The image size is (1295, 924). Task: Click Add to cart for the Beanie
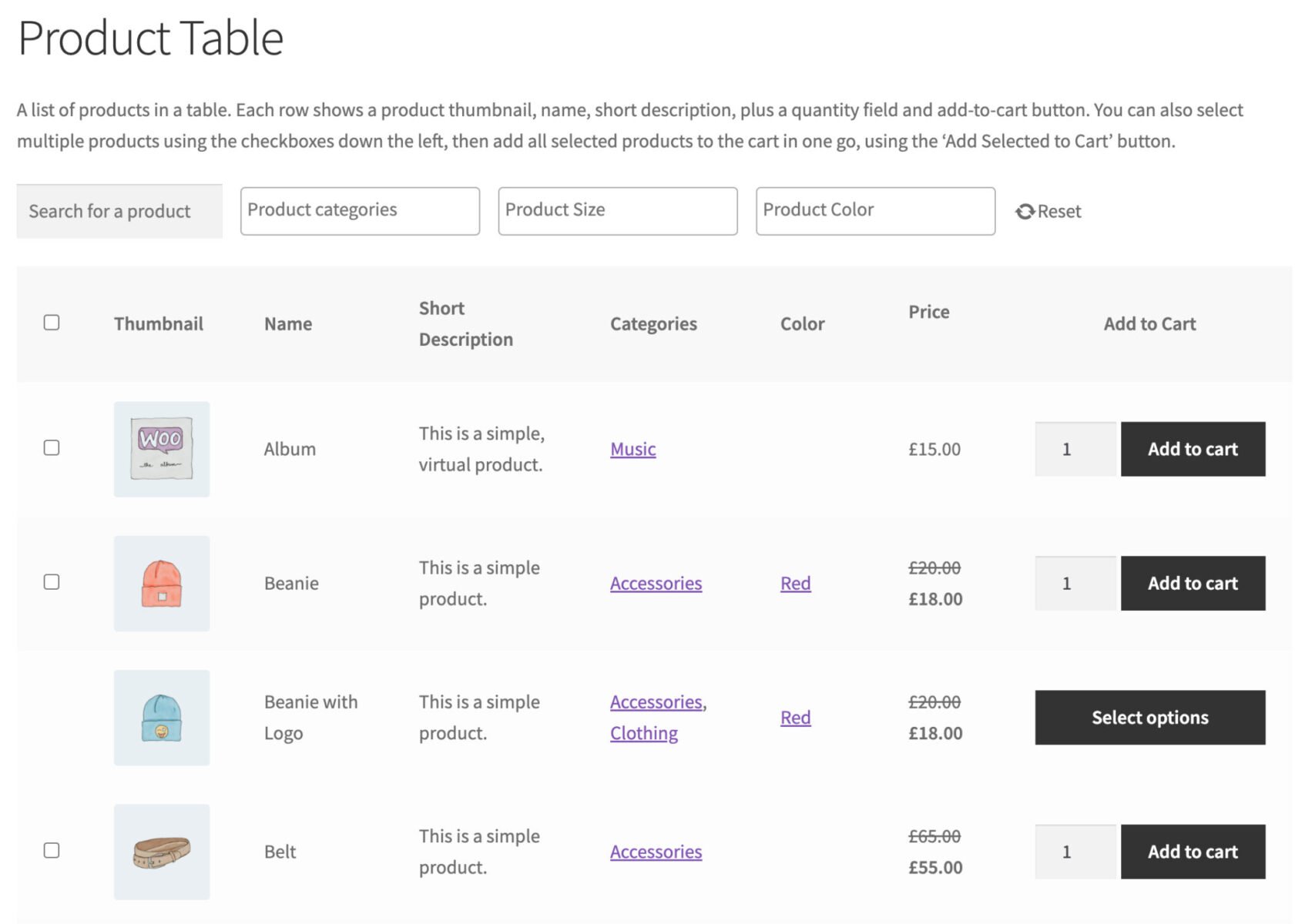1193,583
